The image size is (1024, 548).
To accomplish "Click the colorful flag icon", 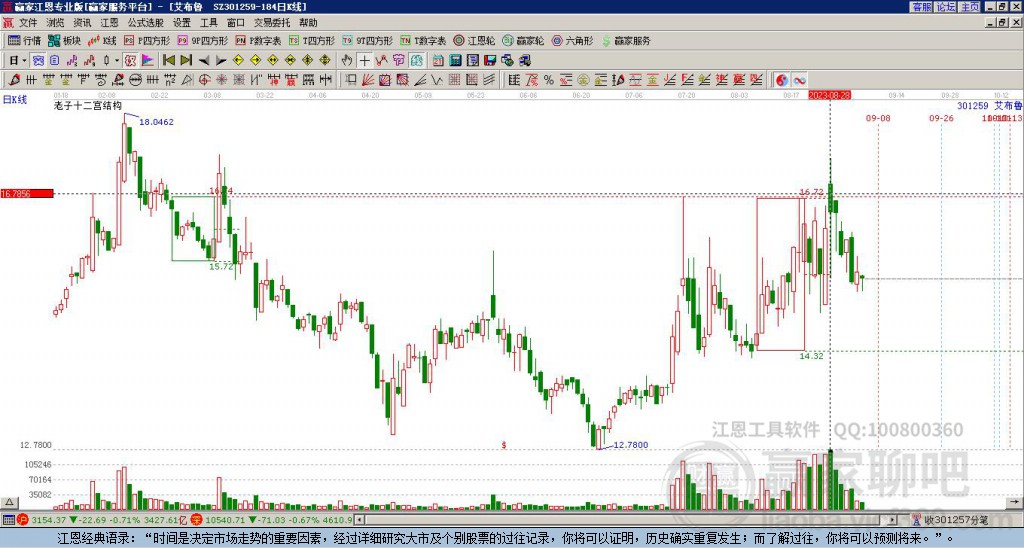I will click(x=148, y=60).
